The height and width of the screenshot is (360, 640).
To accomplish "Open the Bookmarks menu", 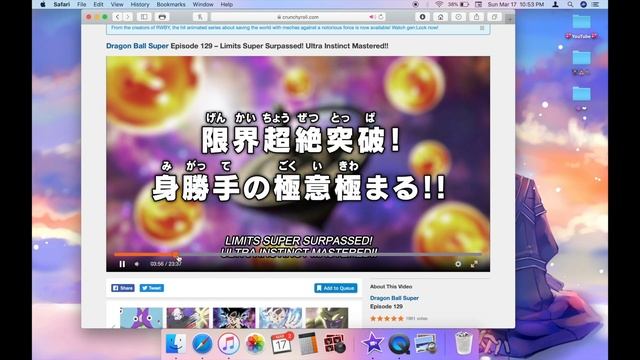I will (x=171, y=4).
